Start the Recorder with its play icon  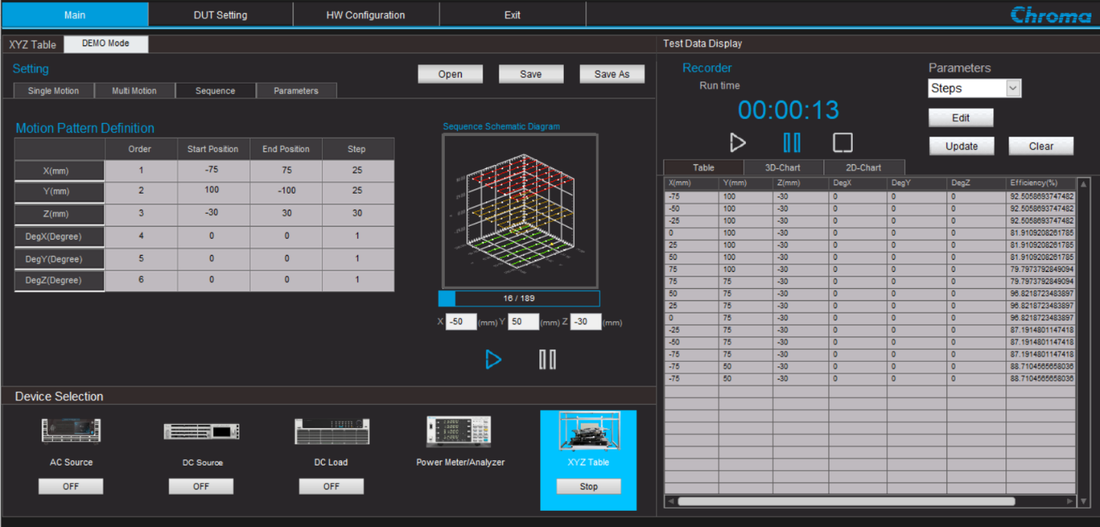point(737,142)
